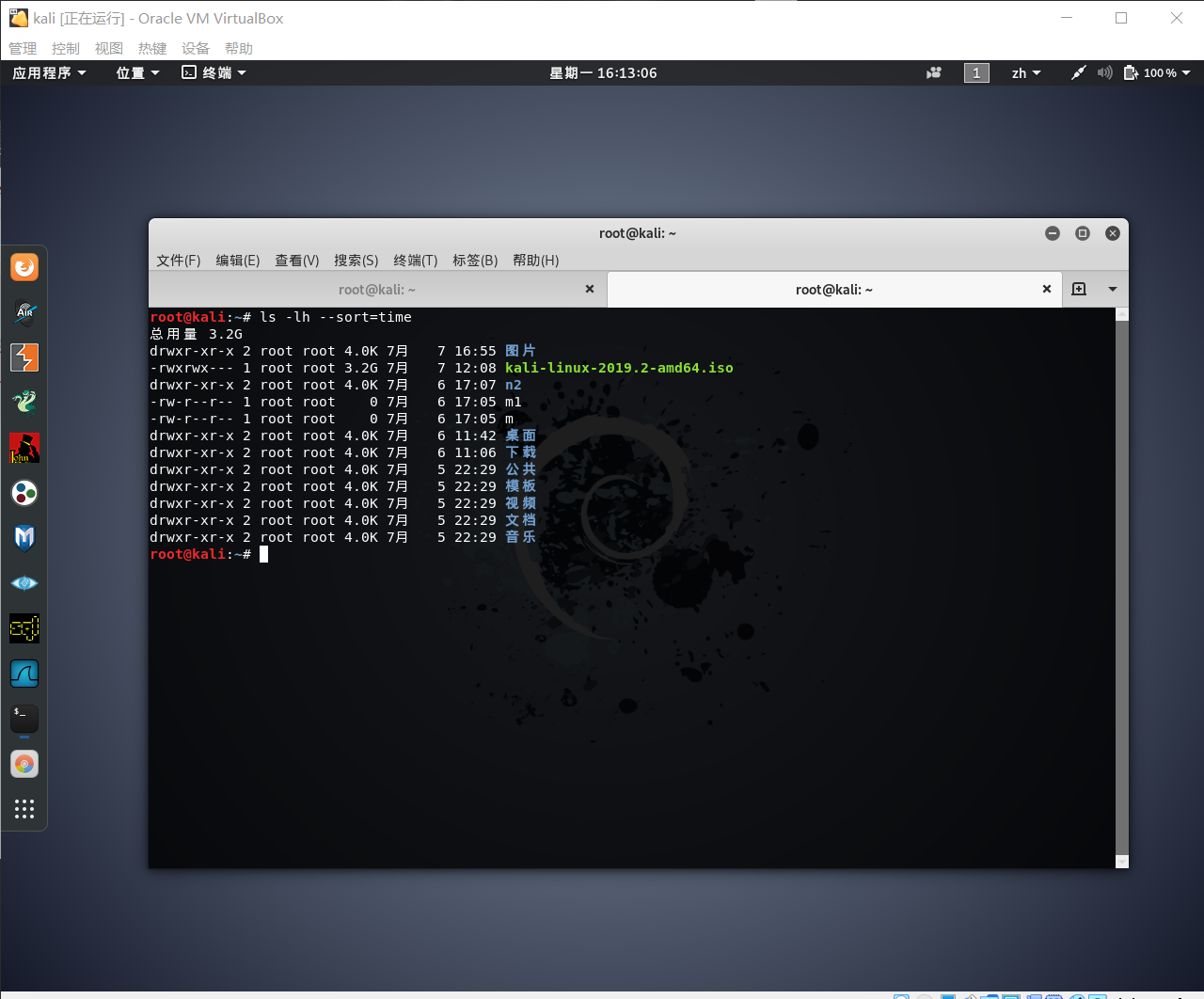Switch to the second root@kali tab

[833, 289]
